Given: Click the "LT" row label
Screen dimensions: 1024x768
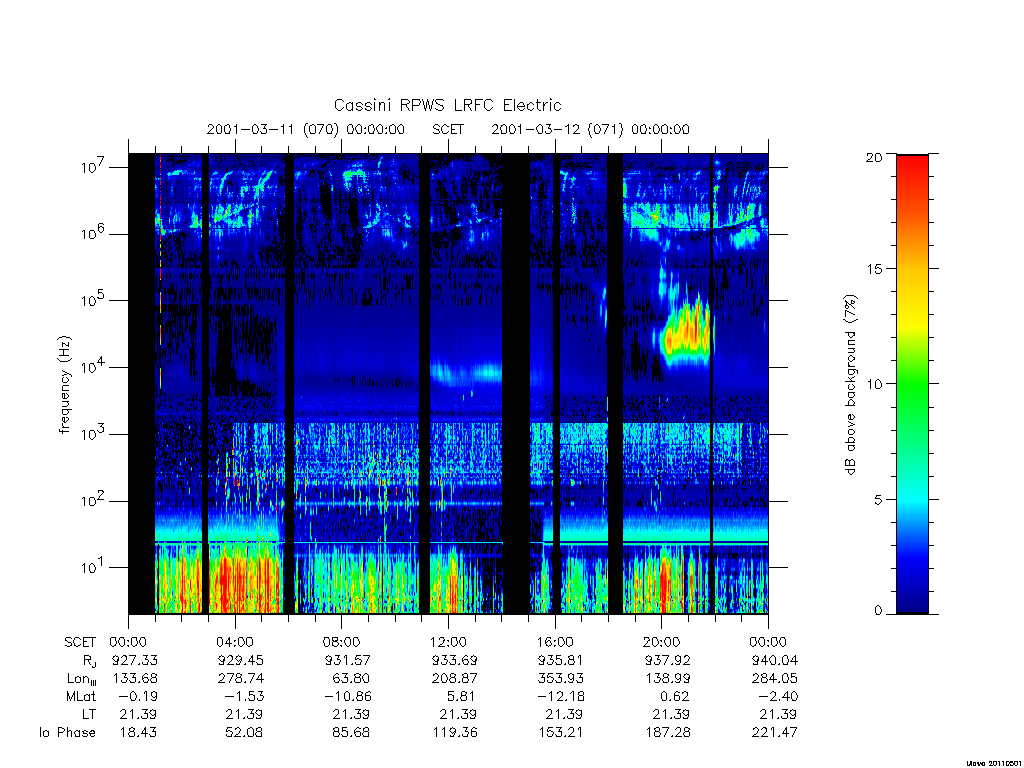Looking at the screenshot, I should coord(89,714).
